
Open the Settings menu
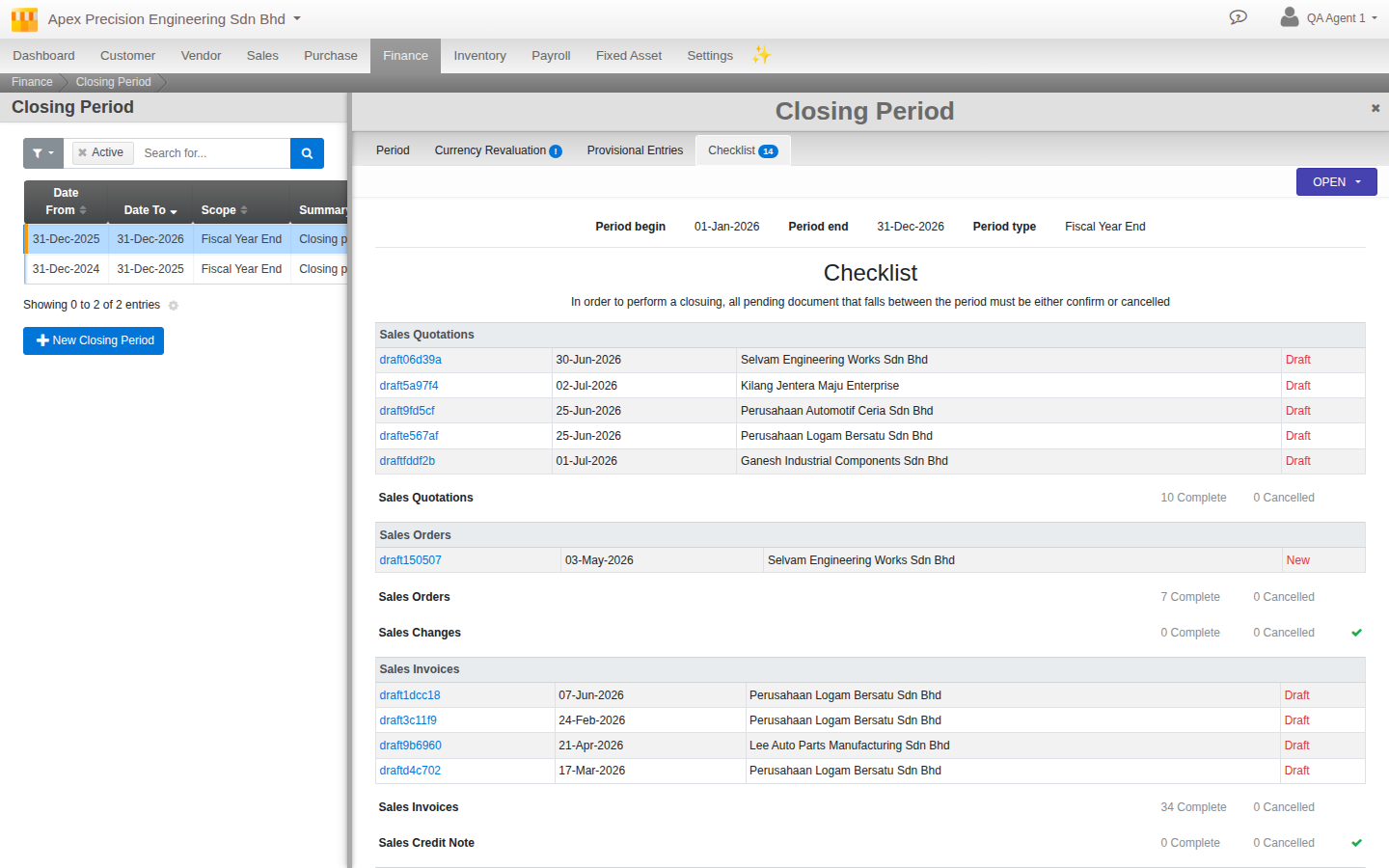pos(710,56)
